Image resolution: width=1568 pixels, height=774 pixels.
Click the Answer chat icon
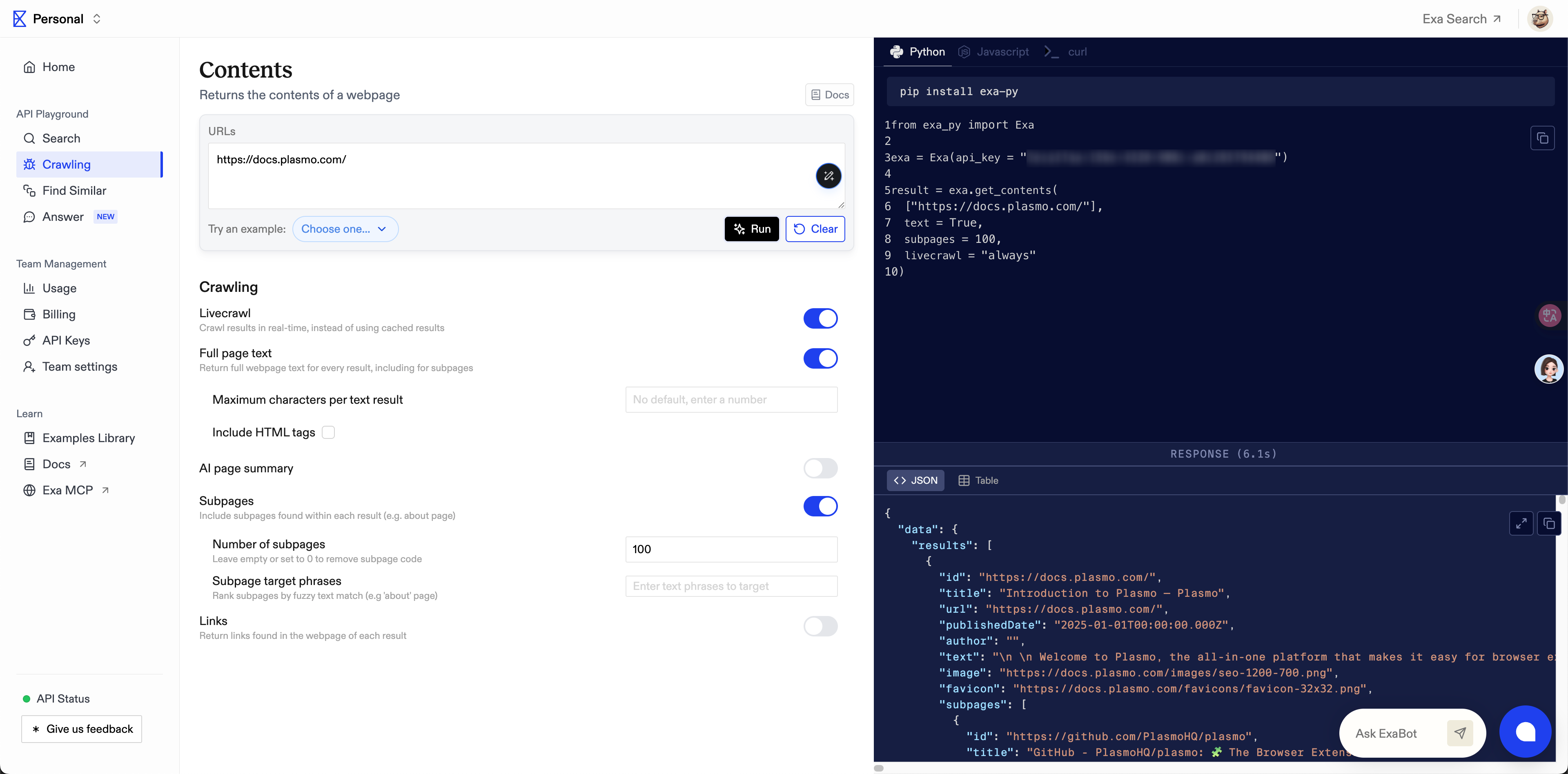pos(29,217)
